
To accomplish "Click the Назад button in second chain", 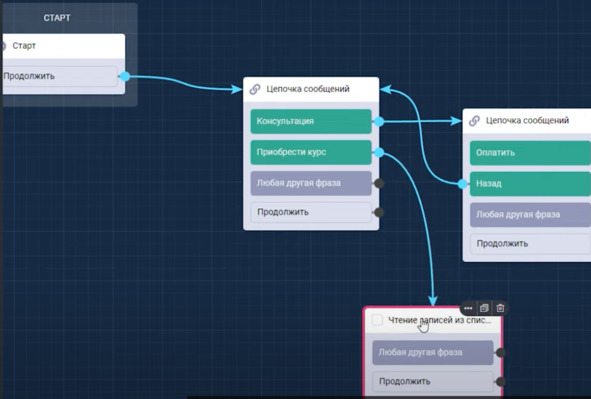I will coord(530,184).
